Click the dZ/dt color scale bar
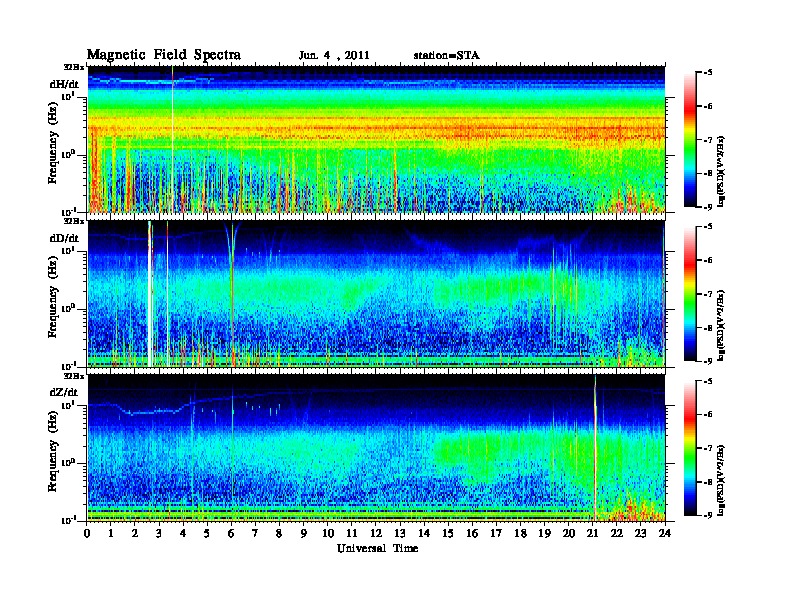792x612 pixels. coord(690,448)
